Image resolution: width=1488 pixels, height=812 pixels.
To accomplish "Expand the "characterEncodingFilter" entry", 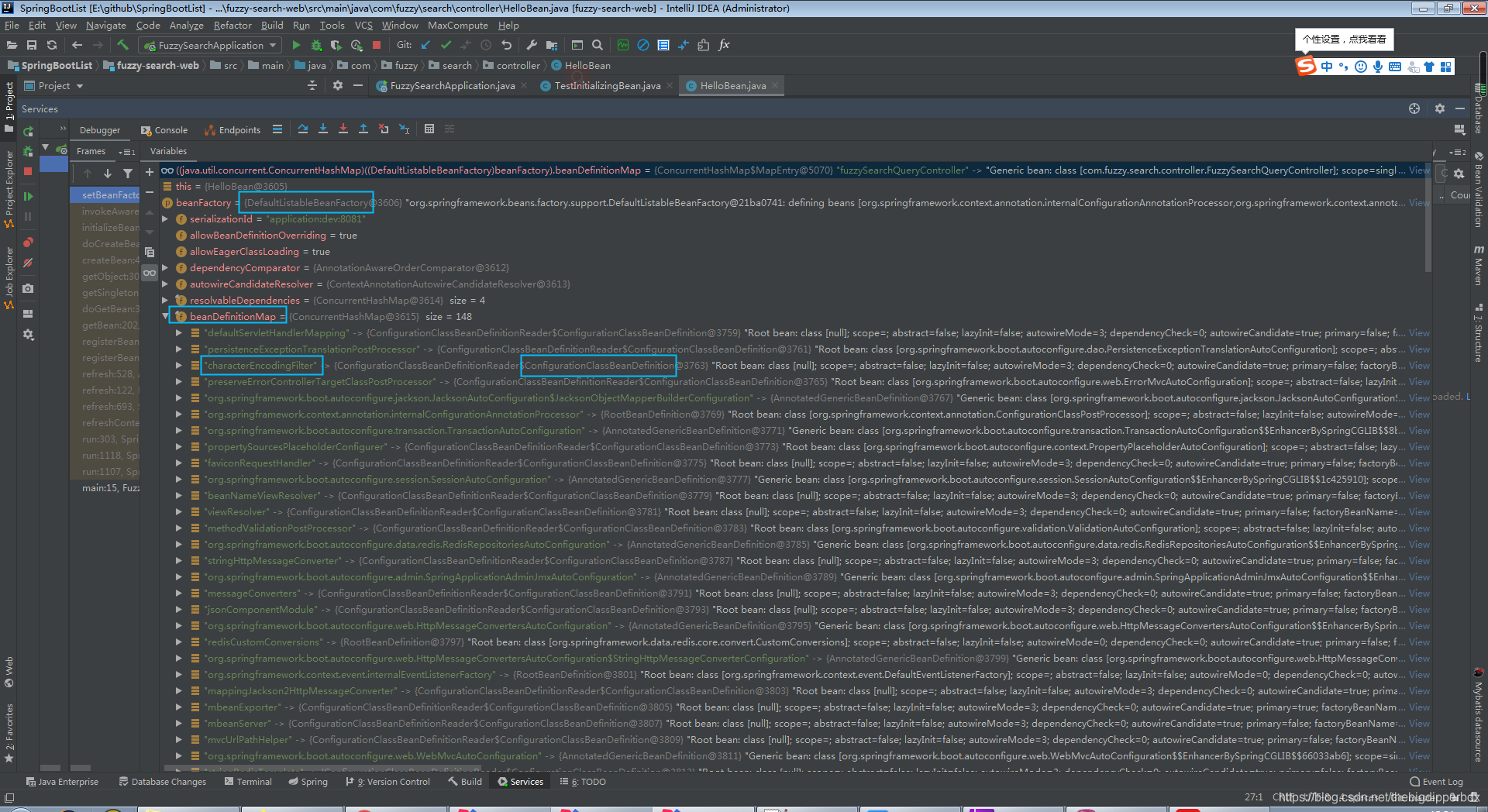I will [179, 366].
